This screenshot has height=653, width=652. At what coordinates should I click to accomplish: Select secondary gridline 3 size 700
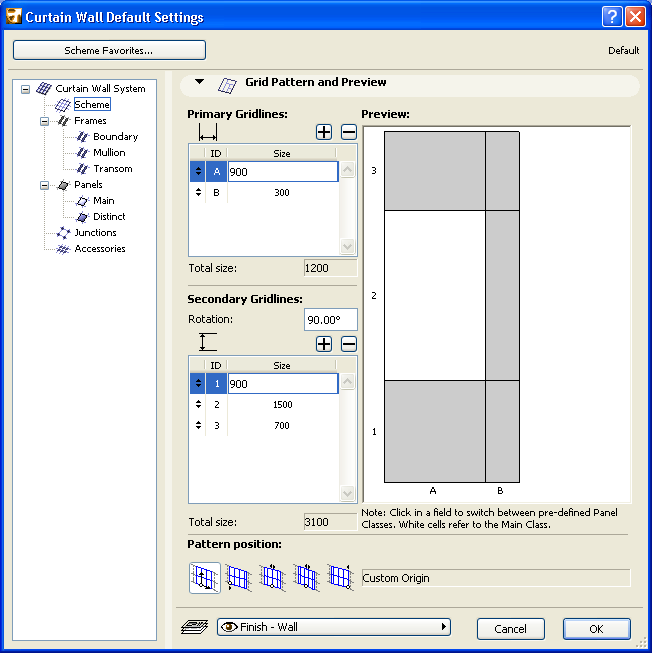coord(282,425)
